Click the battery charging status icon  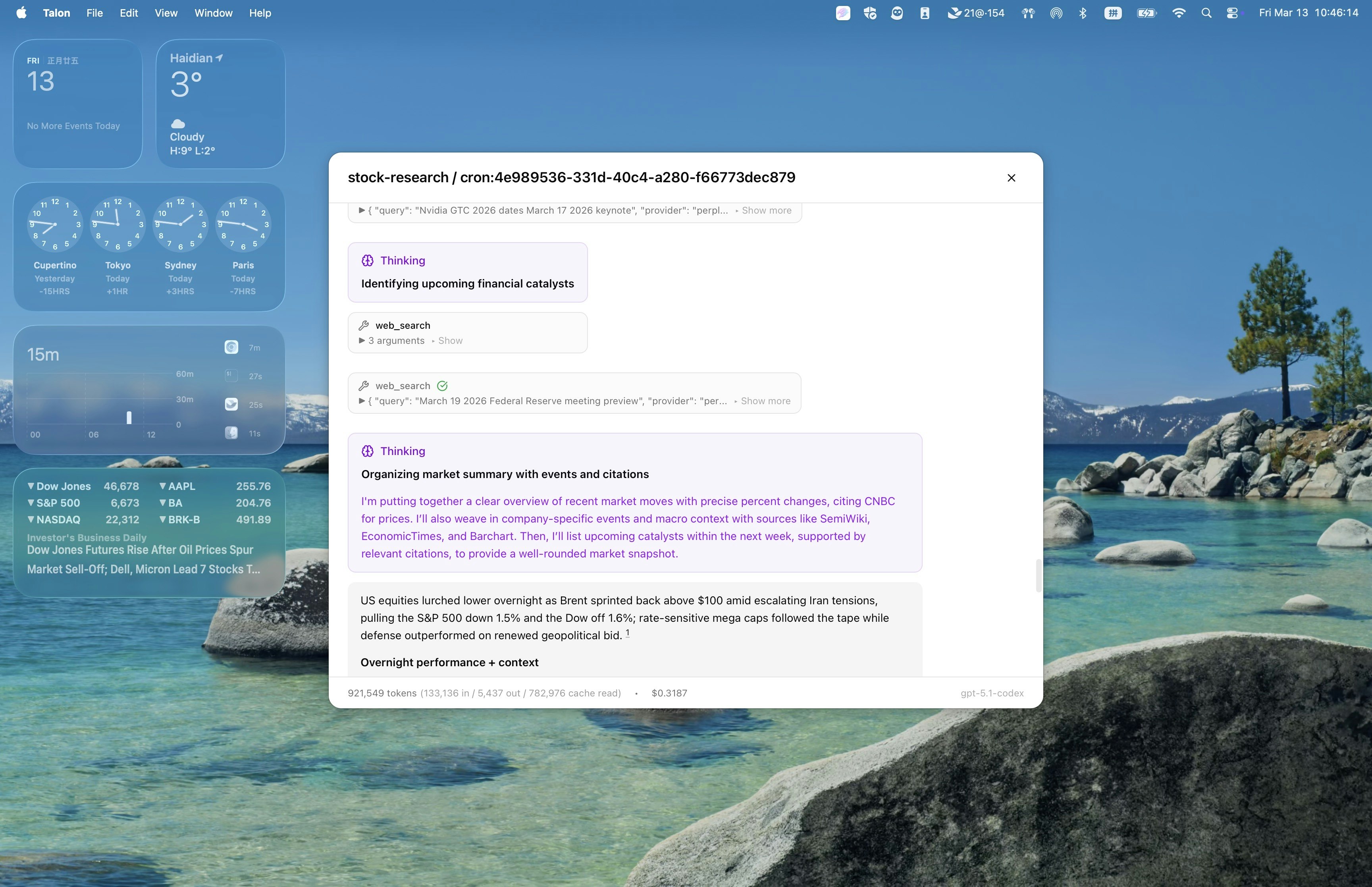pos(1146,13)
